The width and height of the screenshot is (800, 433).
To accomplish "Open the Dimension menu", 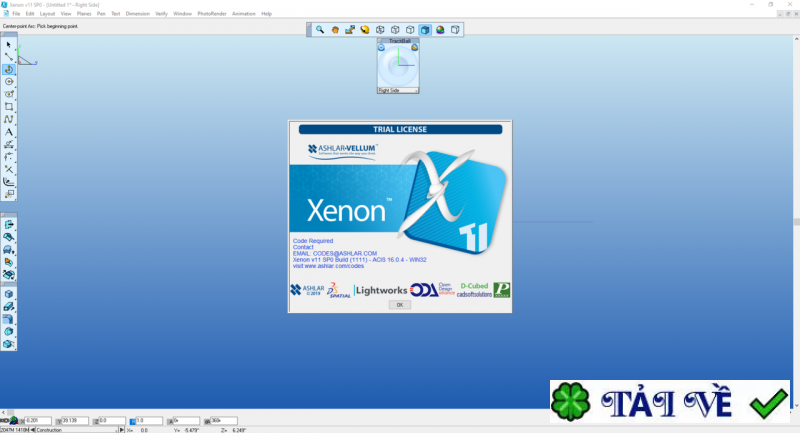I will (138, 14).
